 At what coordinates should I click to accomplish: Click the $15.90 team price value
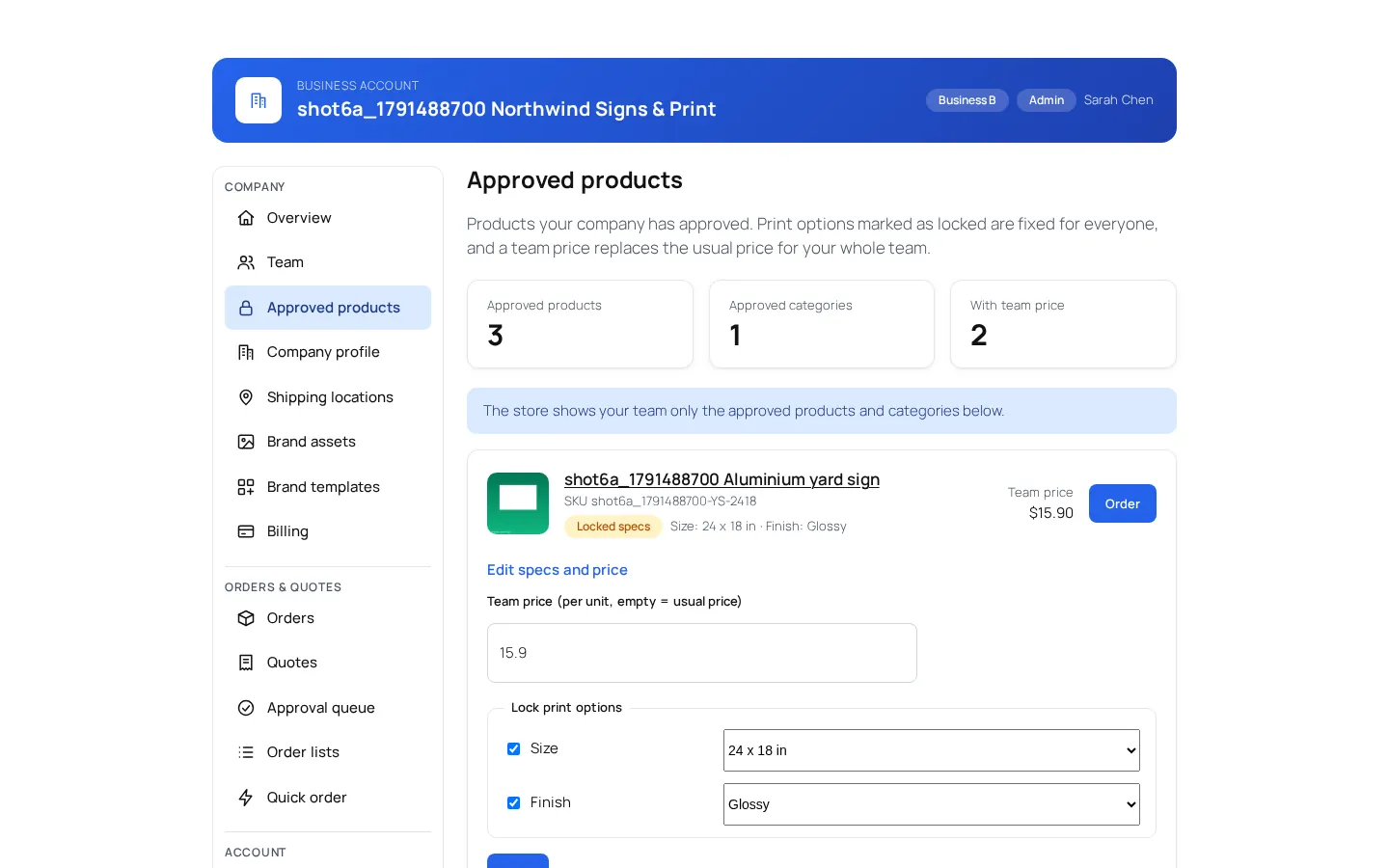(x=1051, y=513)
